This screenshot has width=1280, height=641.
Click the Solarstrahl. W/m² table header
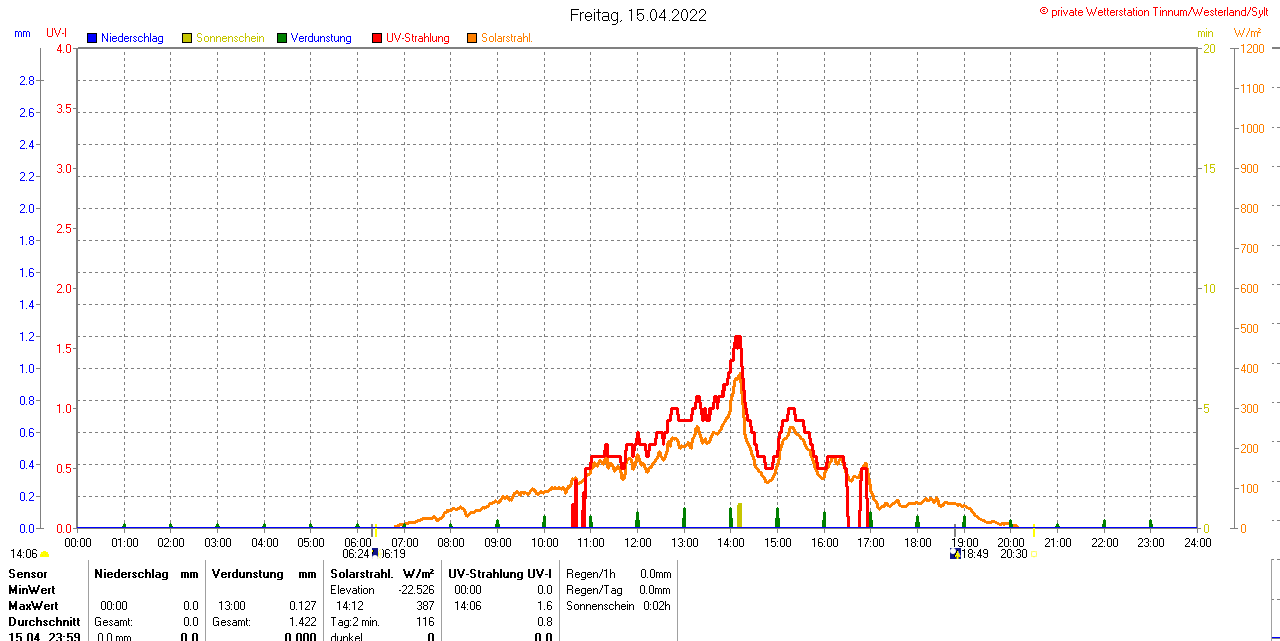[x=382, y=574]
